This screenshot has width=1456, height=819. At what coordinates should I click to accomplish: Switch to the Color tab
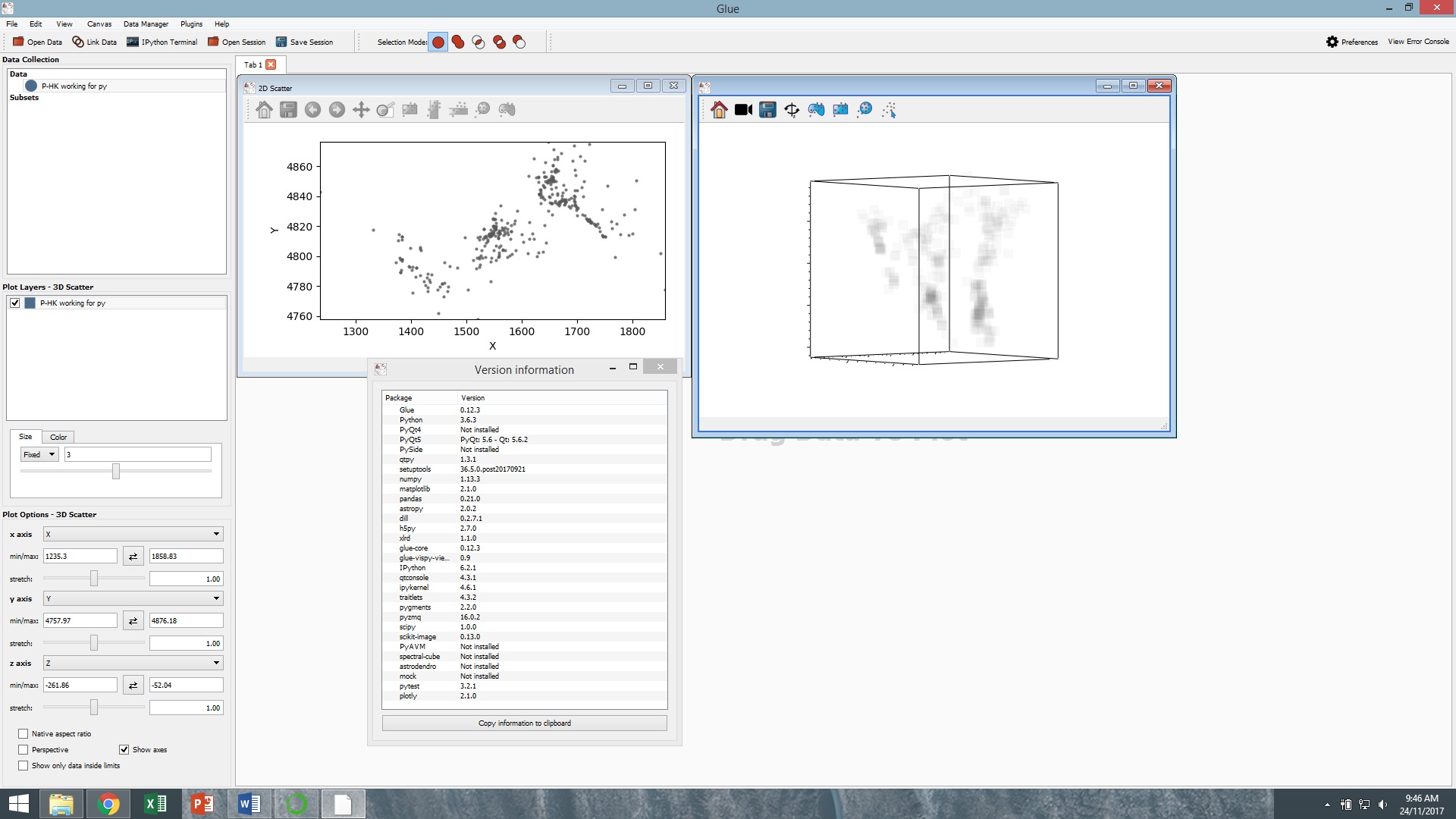point(58,437)
